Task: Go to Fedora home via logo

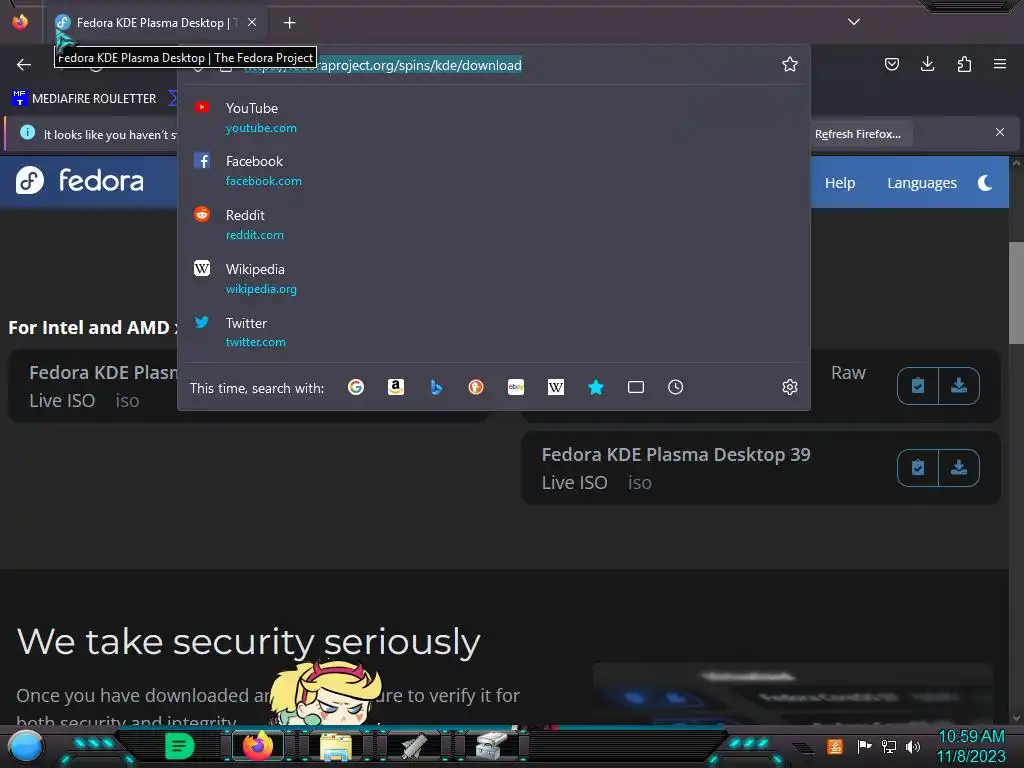Action: [x=80, y=180]
